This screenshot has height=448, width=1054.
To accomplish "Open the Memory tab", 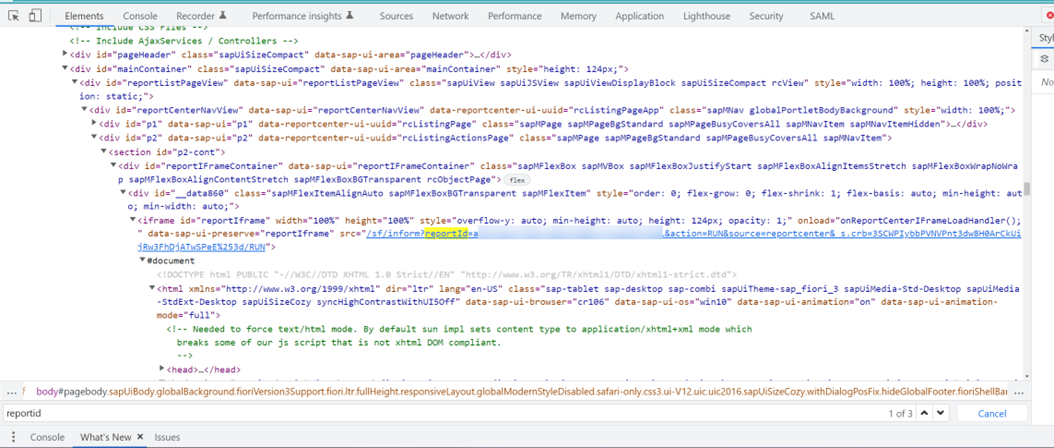I will 578,16.
